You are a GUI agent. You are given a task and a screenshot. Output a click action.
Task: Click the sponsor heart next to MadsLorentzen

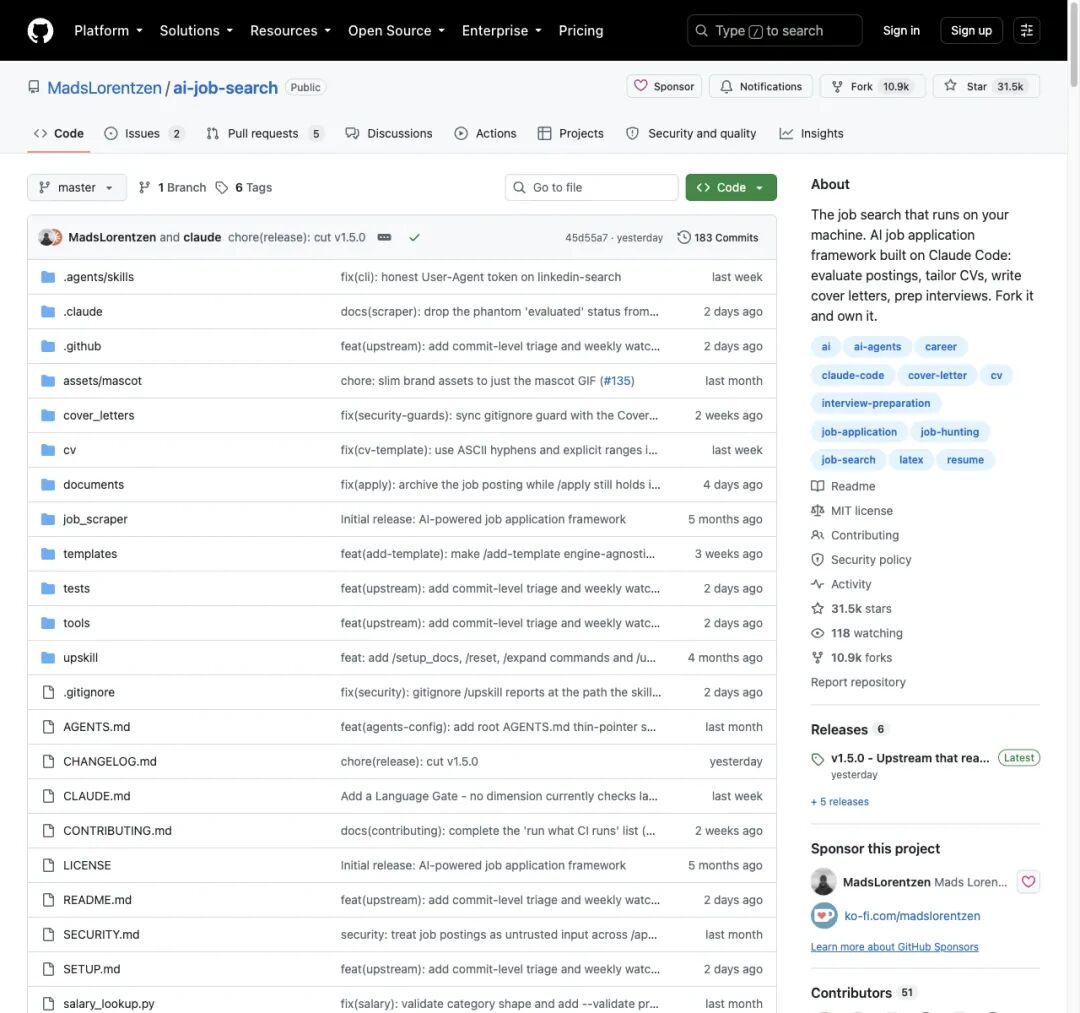(1028, 881)
